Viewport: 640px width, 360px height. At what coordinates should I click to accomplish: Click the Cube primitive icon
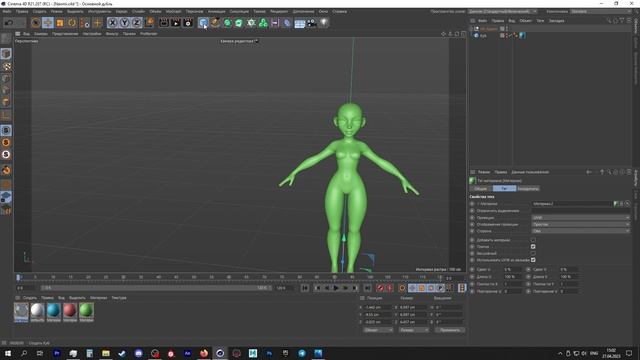203,23
